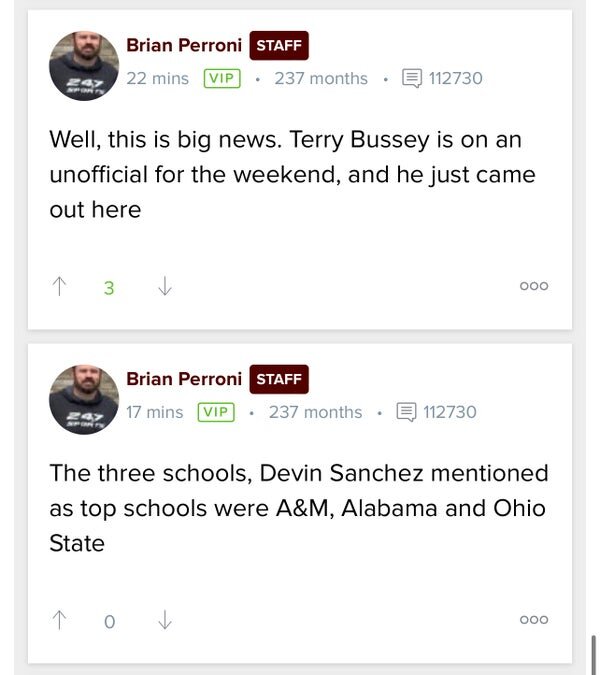Open Brian Perroni profile from second post
This screenshot has width=600, height=675.
(x=184, y=378)
